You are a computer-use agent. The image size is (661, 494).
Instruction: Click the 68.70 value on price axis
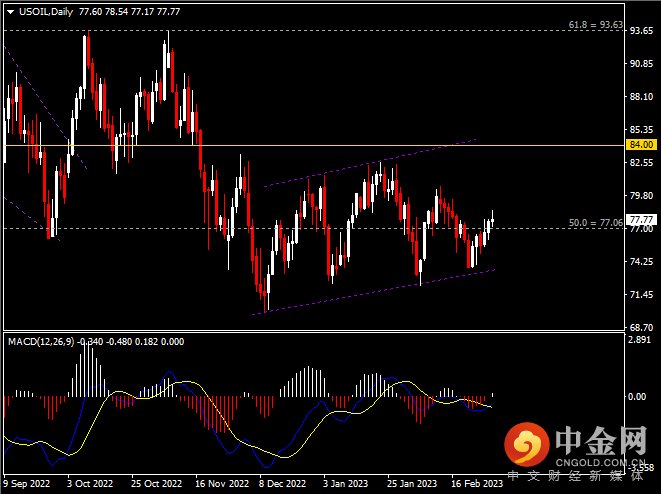tap(641, 327)
